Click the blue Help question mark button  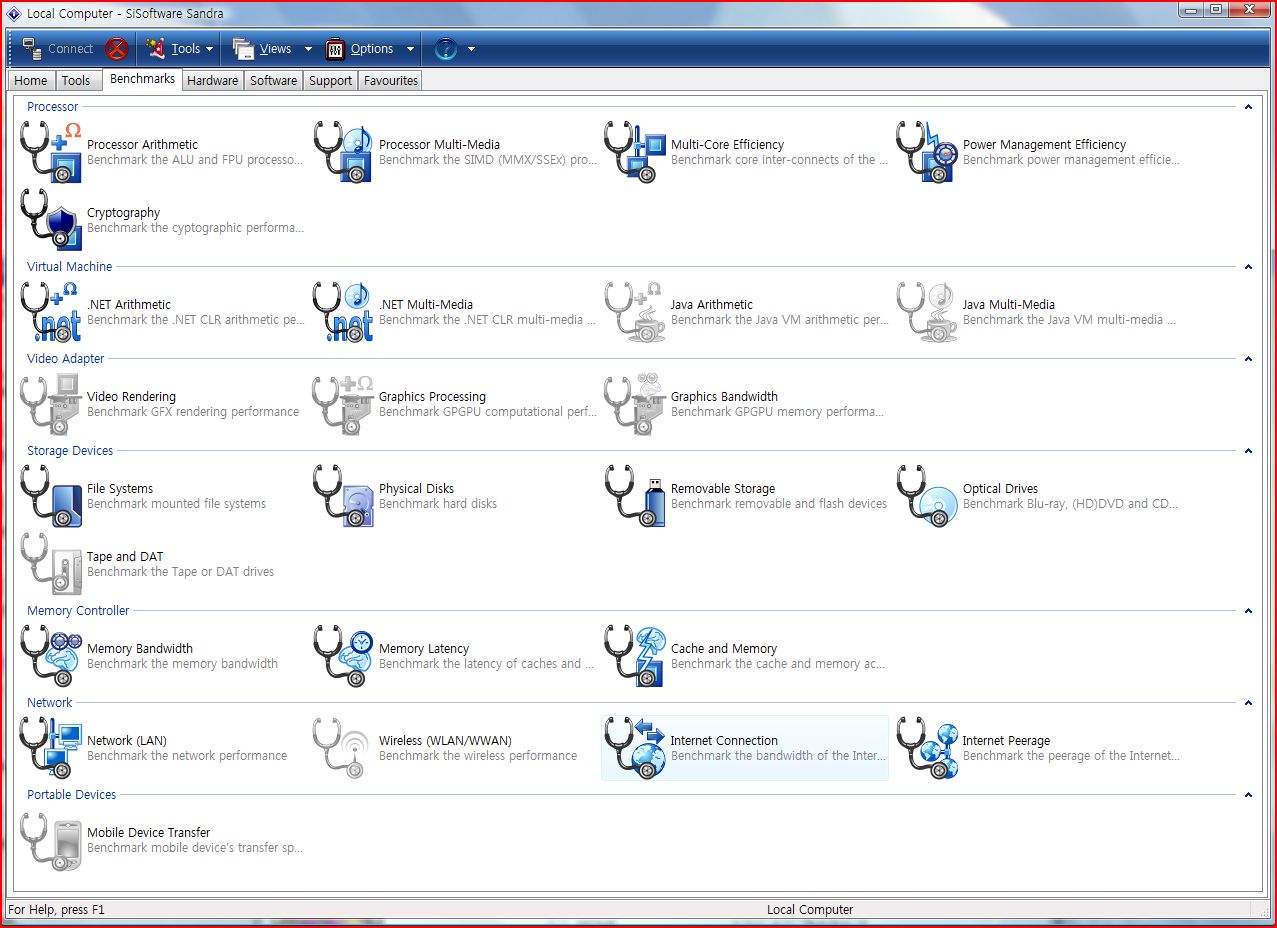coord(446,49)
